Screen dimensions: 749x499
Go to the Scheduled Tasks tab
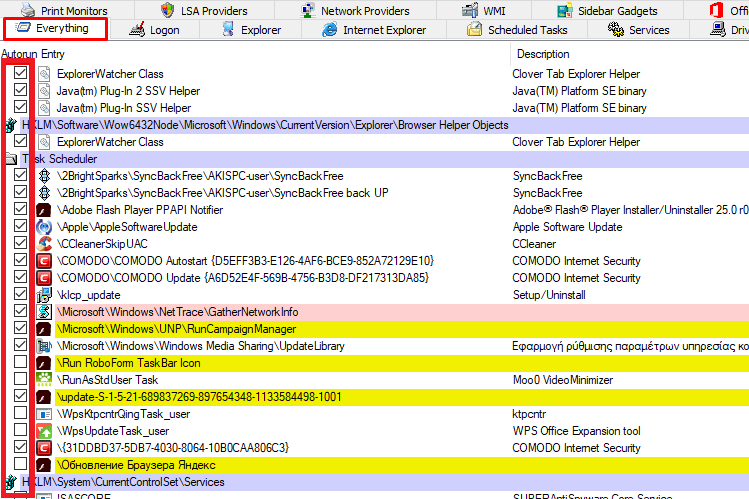517,30
